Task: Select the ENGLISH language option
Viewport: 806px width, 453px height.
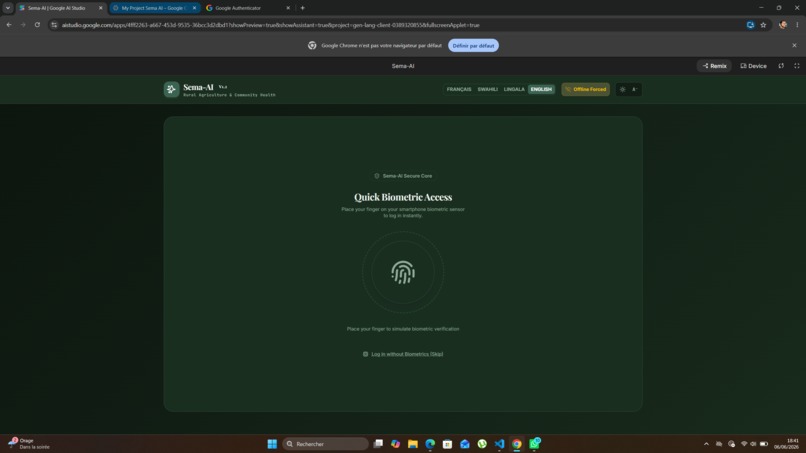Action: pyautogui.click(x=541, y=89)
